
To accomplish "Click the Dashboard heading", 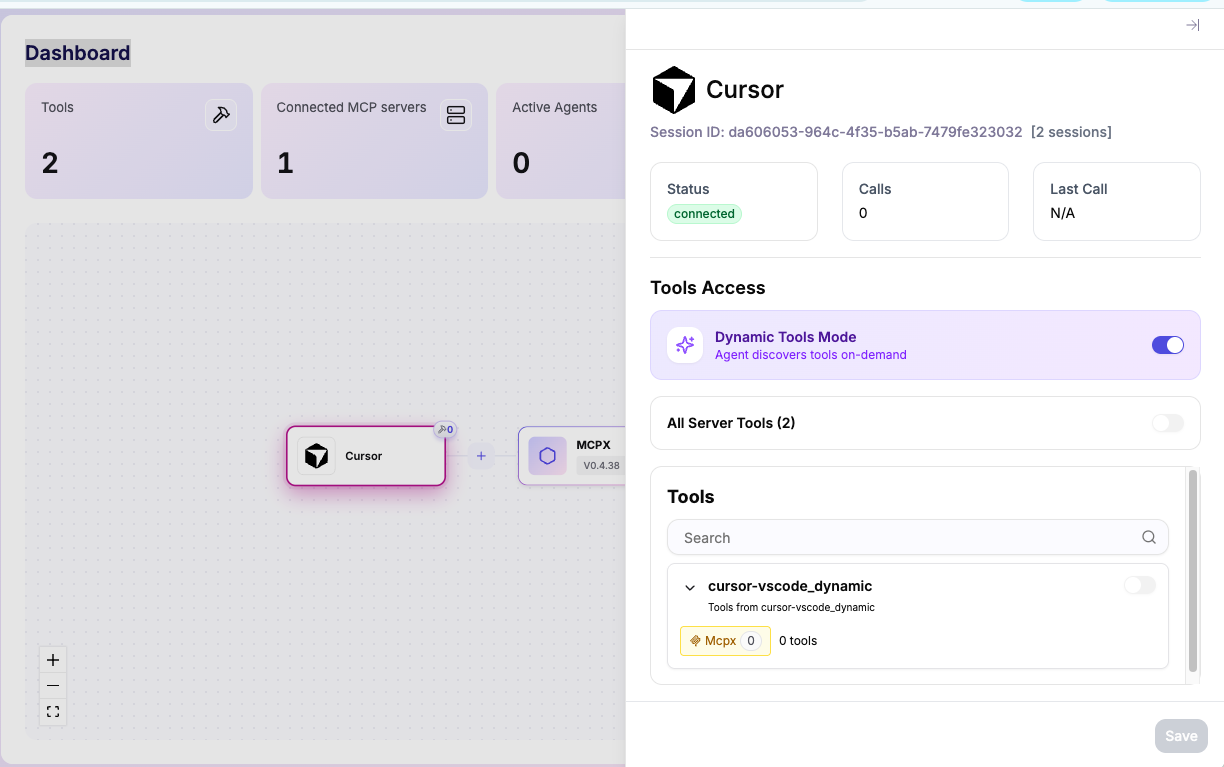I will coord(78,53).
